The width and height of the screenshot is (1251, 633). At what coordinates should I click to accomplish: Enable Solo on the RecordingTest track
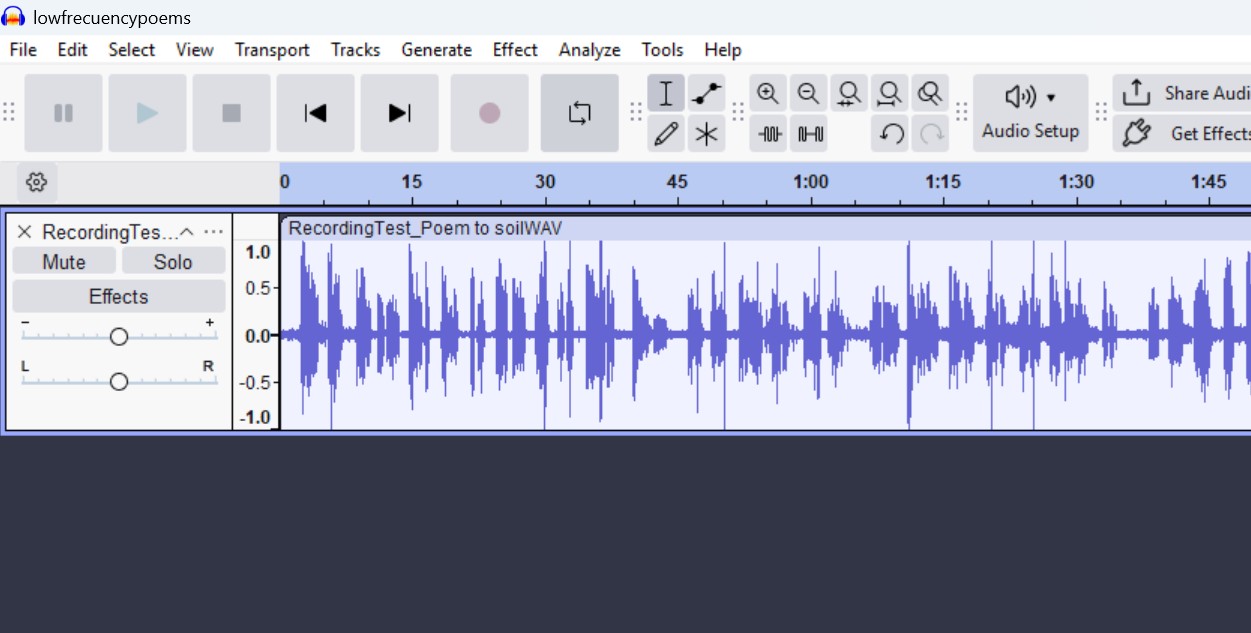[173, 261]
